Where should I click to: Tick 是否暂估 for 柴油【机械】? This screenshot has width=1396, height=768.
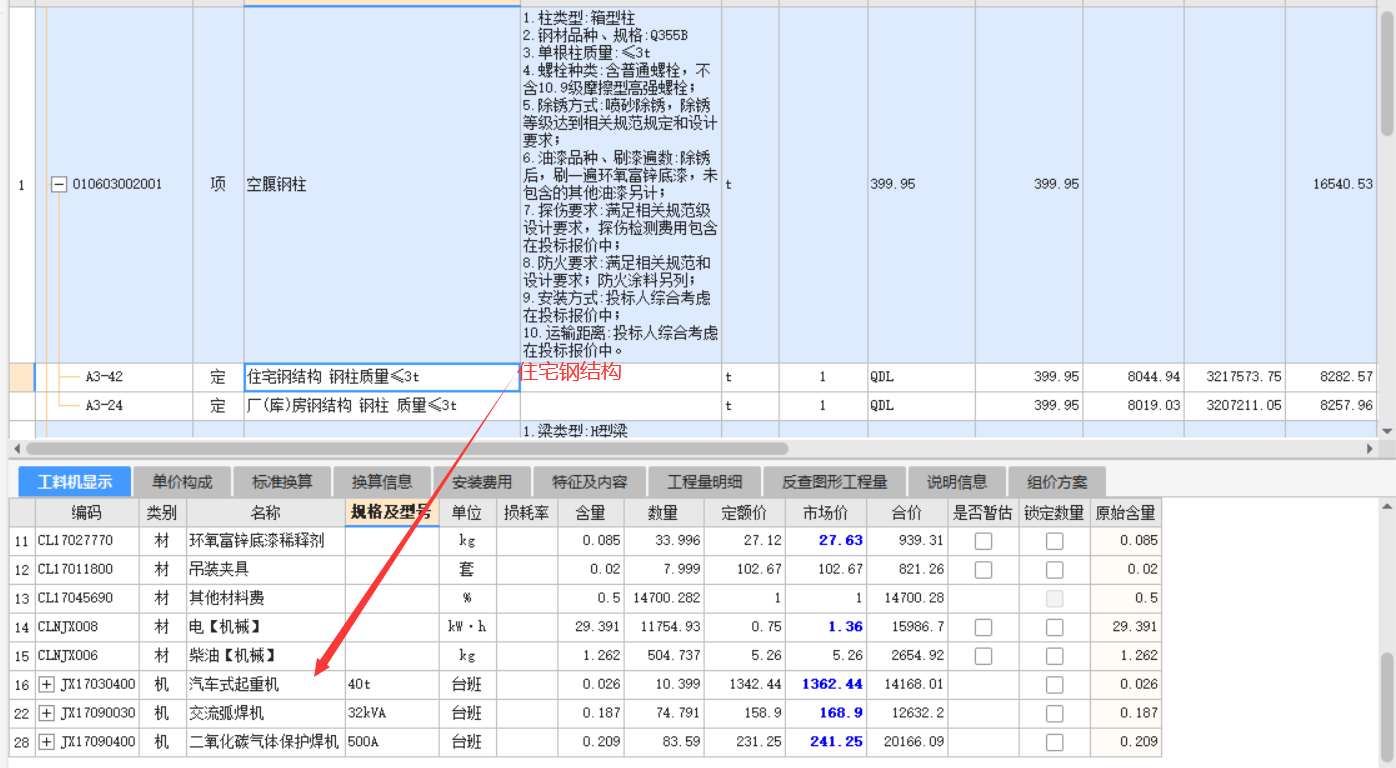(x=984, y=656)
